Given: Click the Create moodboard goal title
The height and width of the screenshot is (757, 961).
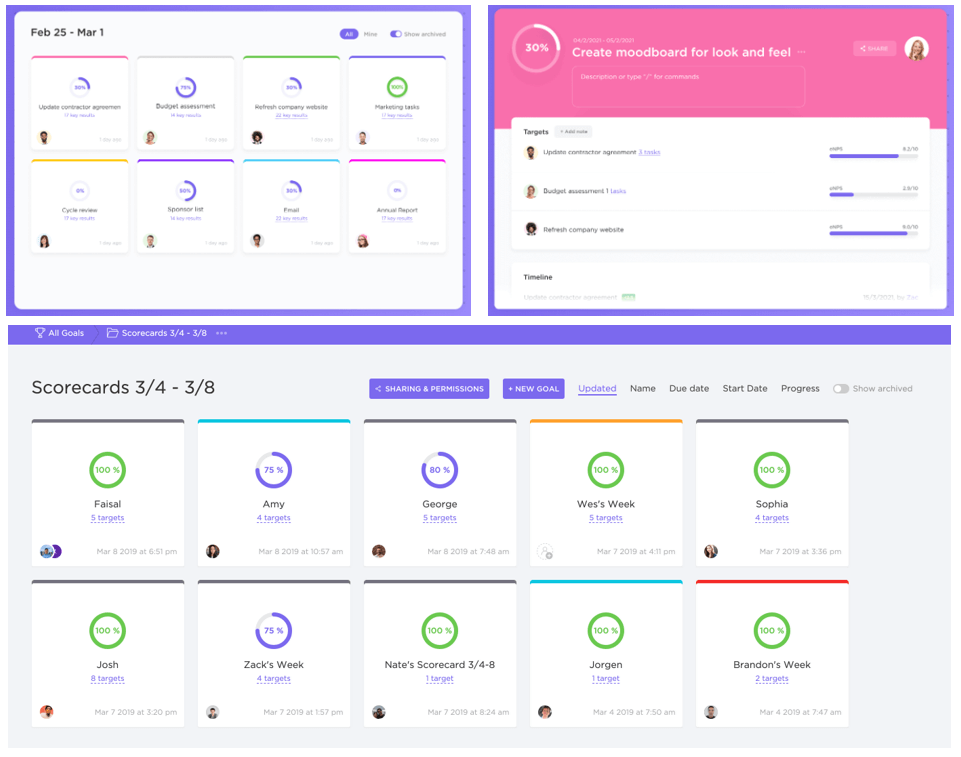Looking at the screenshot, I should pyautogui.click(x=681, y=52).
